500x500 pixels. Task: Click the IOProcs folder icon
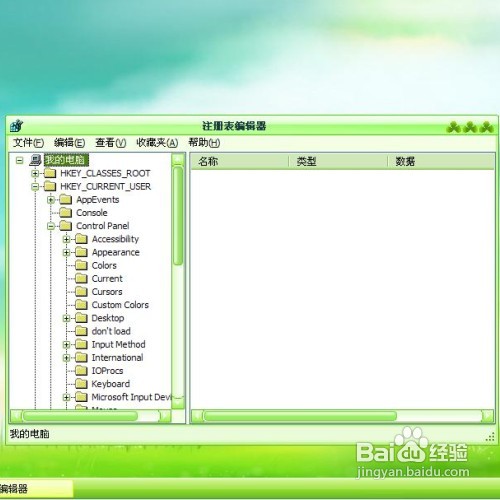click(x=81, y=371)
